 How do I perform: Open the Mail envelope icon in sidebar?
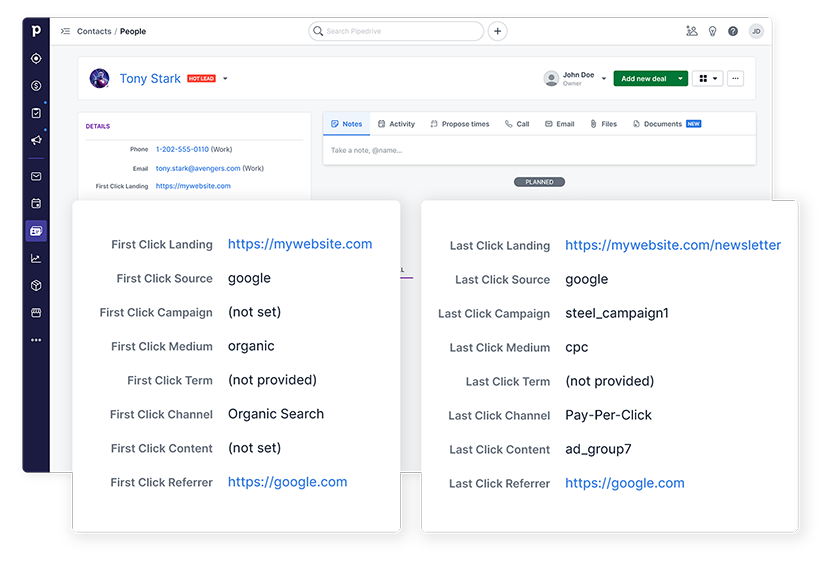pyautogui.click(x=36, y=176)
